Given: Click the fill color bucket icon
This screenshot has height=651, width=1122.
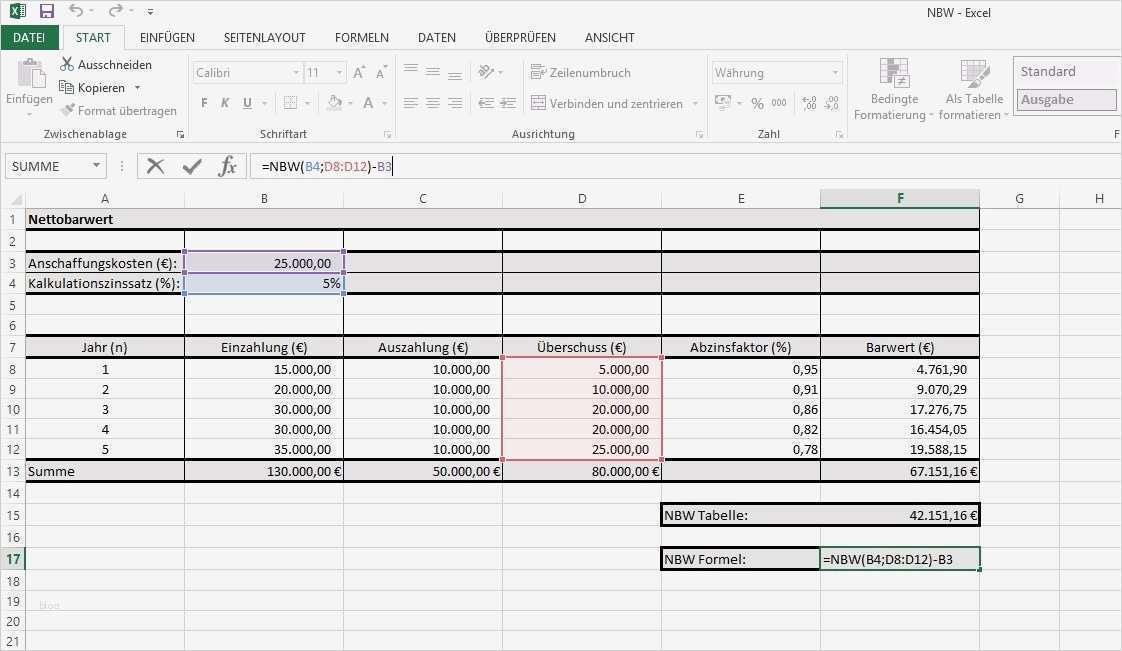Looking at the screenshot, I should [334, 103].
